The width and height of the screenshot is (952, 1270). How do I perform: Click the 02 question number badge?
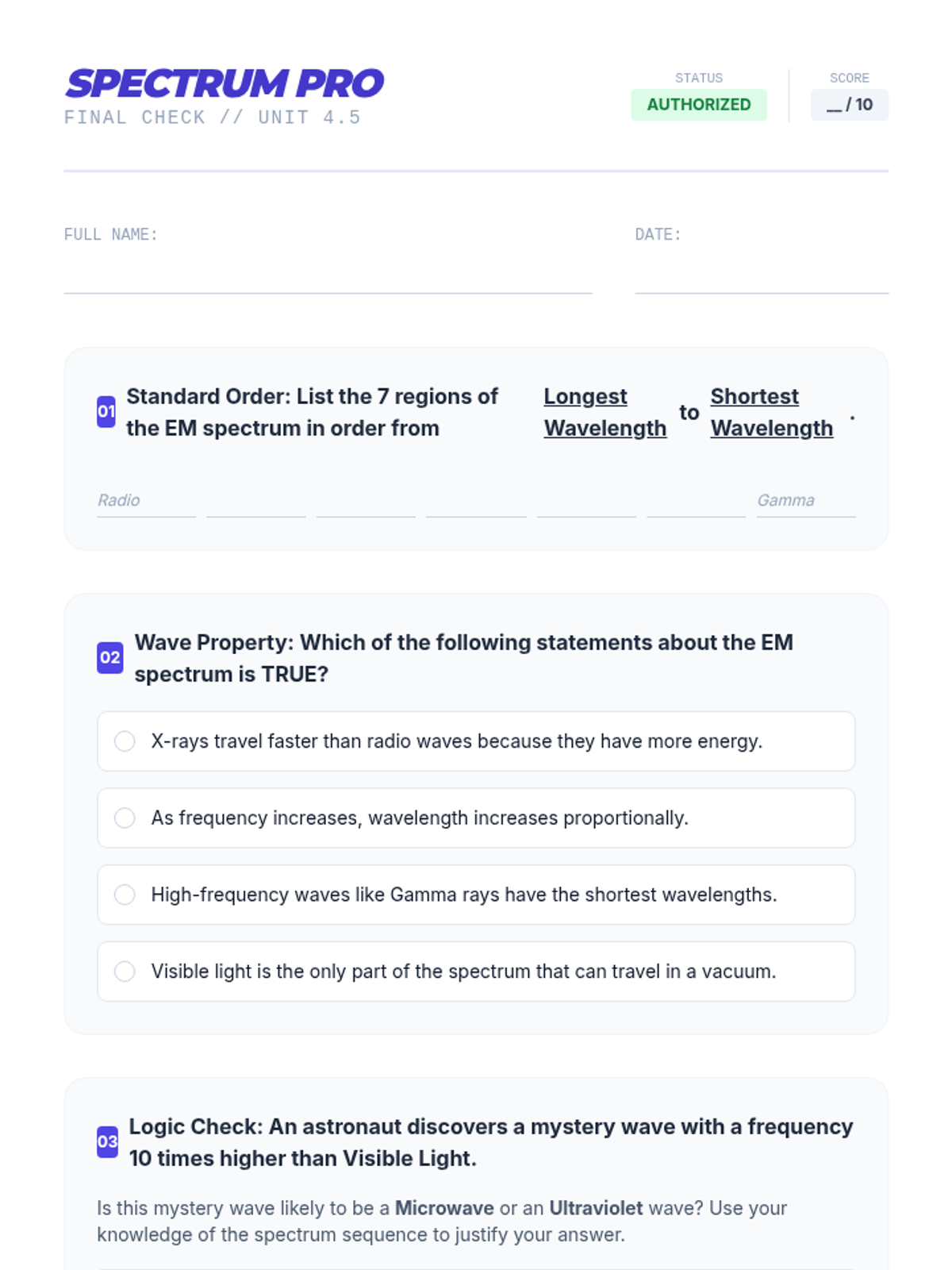110,658
